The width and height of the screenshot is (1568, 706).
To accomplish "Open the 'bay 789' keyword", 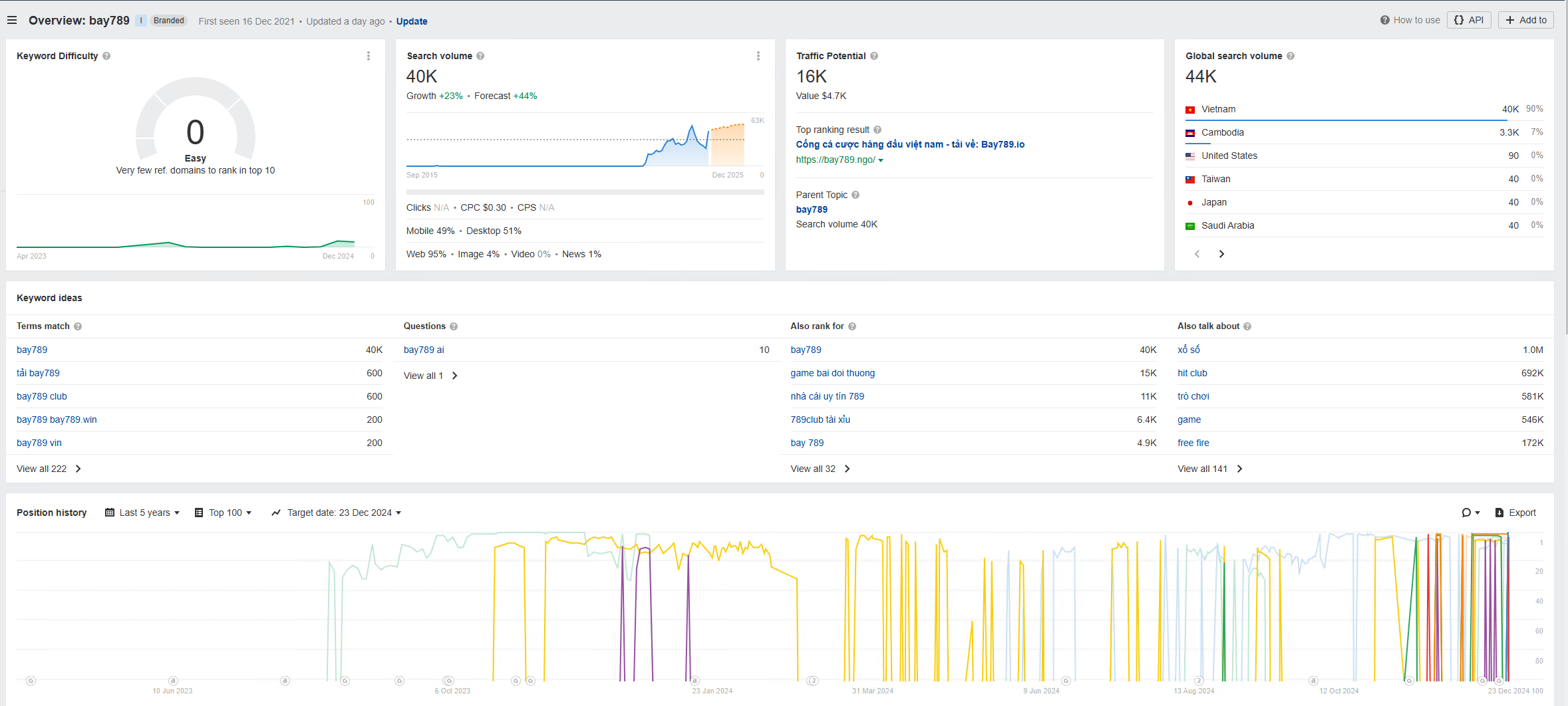I will click(x=807, y=443).
